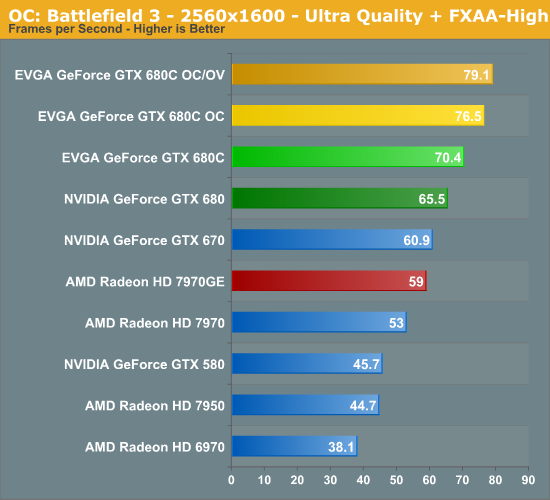
Task: Click the value 53 on HD 7970 bar
Action: (396, 323)
